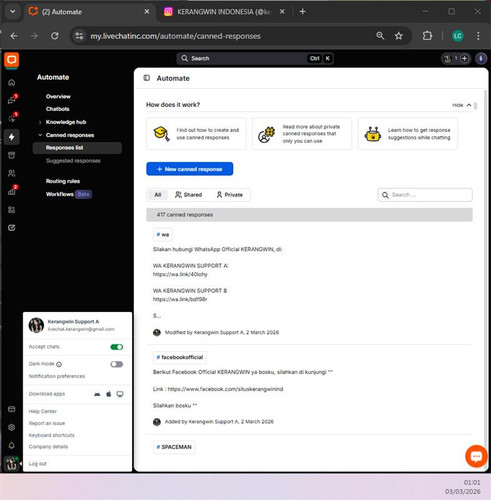Screen dimensions: 491x500
Task: Select the Automate lightning bolt icon
Action: (12, 137)
